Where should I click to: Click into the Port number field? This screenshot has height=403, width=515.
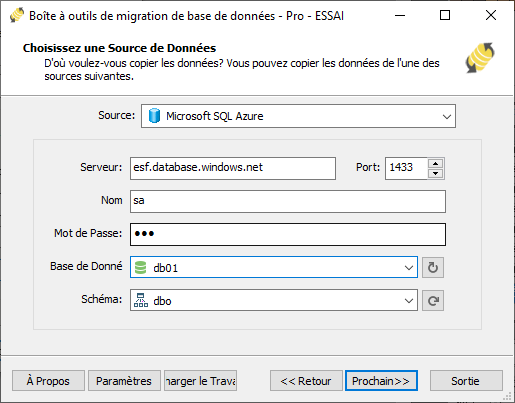tap(406, 168)
